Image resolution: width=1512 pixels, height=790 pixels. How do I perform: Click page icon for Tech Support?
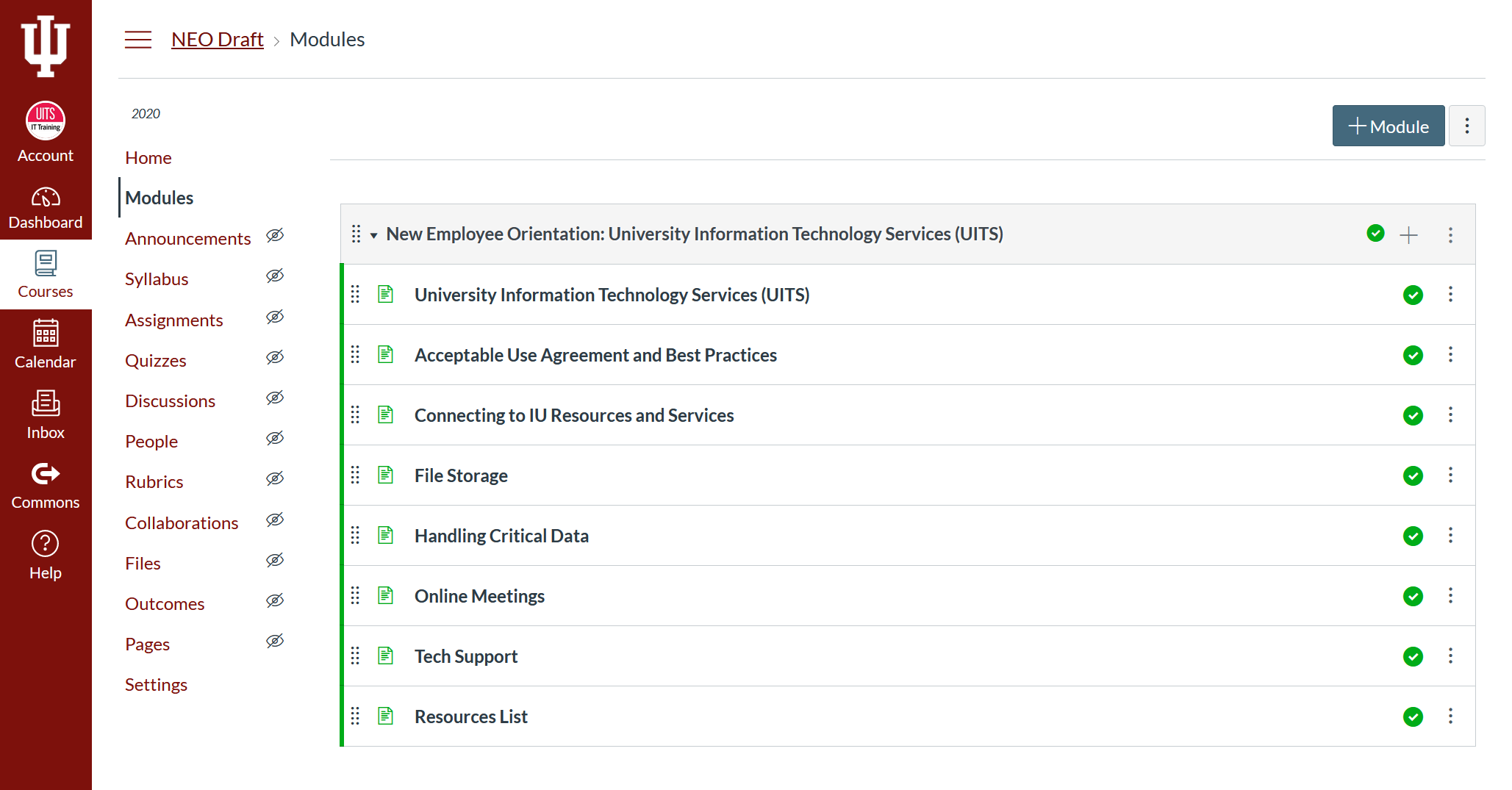[x=386, y=656]
